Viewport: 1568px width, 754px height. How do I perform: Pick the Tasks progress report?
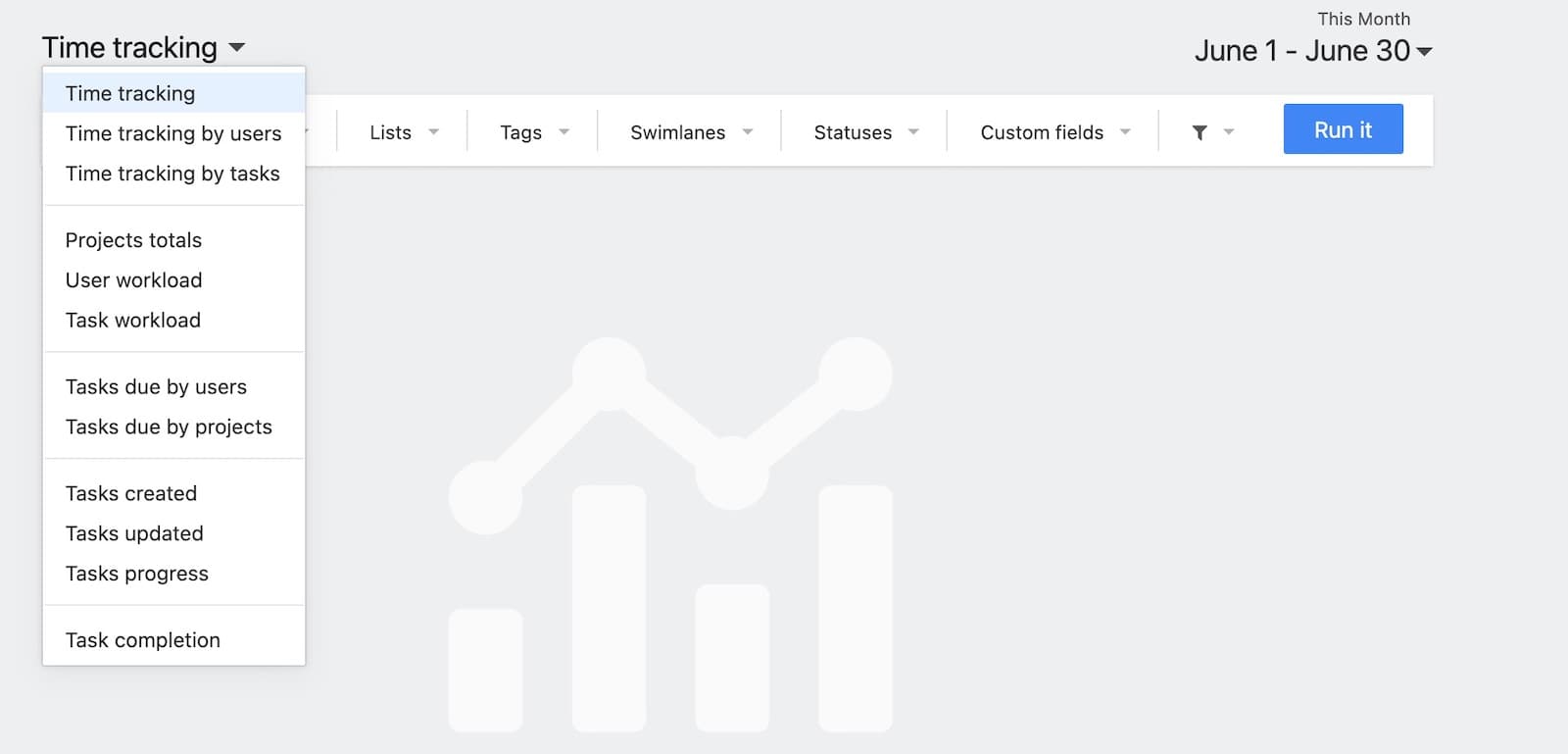[174, 575]
